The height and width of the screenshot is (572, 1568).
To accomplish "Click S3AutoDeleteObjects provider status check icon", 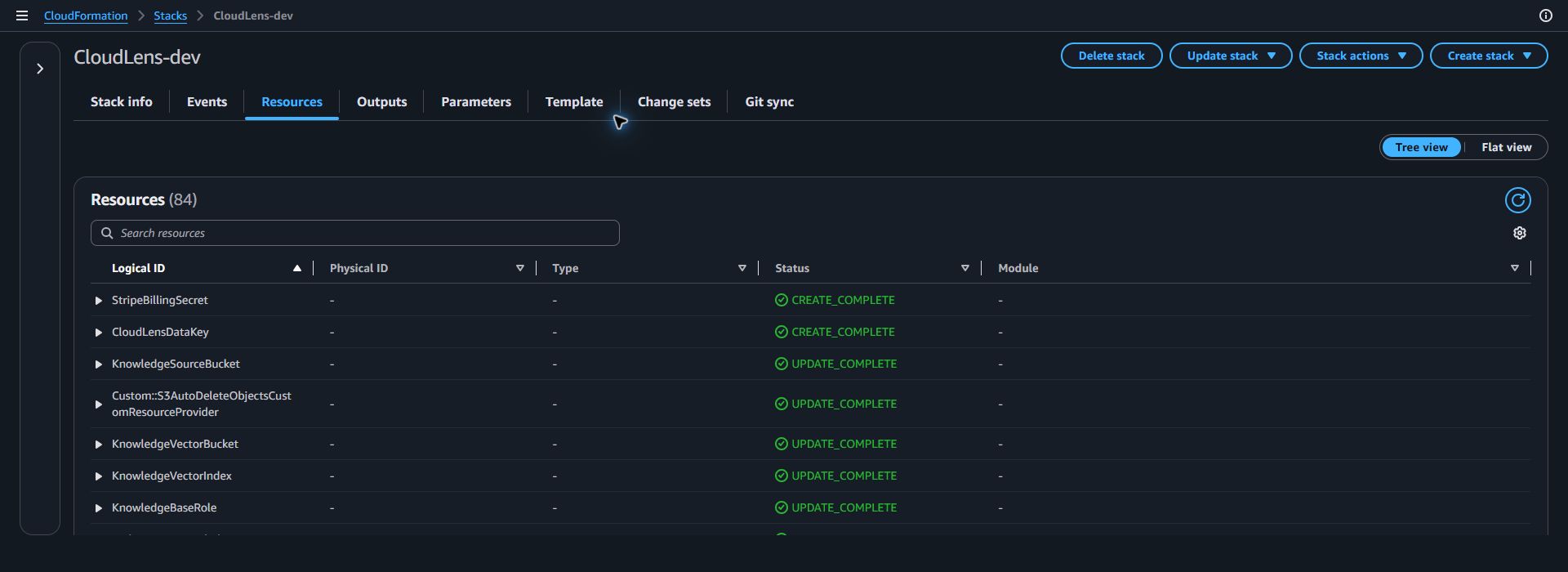I will click(x=782, y=404).
